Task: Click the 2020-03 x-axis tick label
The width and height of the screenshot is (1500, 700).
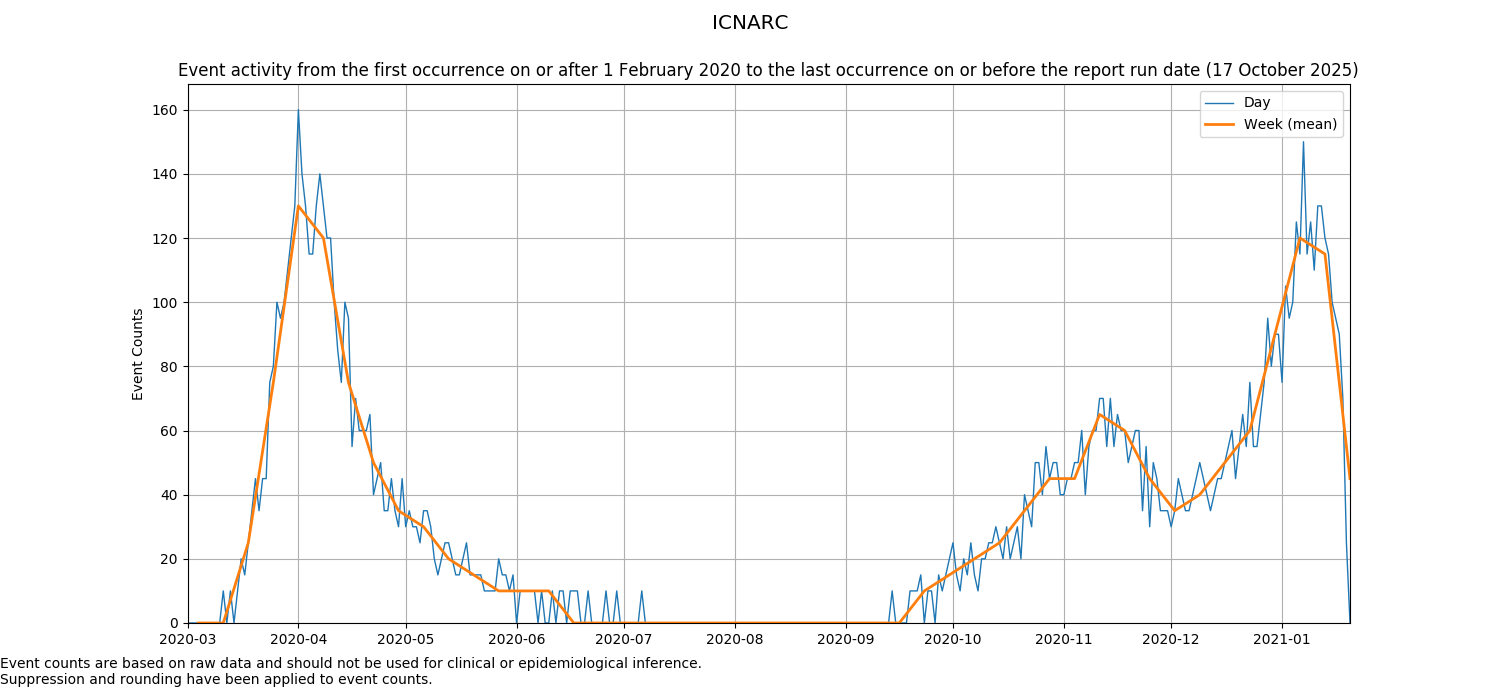Action: 188,639
